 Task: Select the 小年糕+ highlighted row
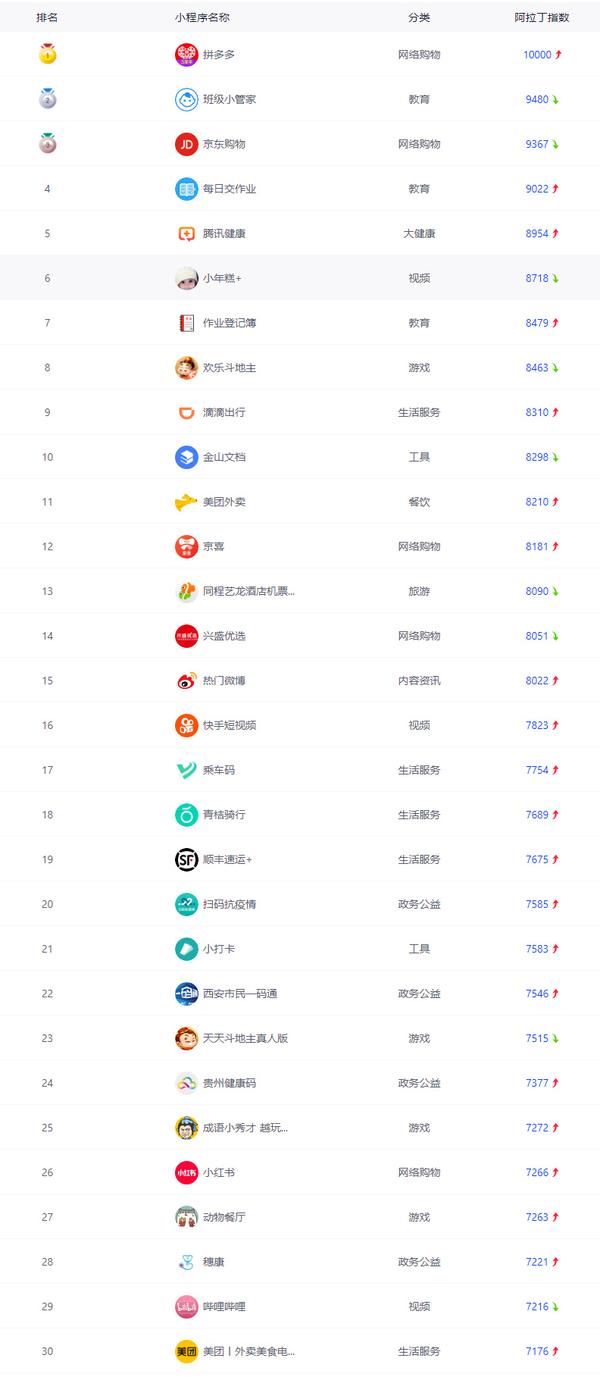tap(300, 278)
